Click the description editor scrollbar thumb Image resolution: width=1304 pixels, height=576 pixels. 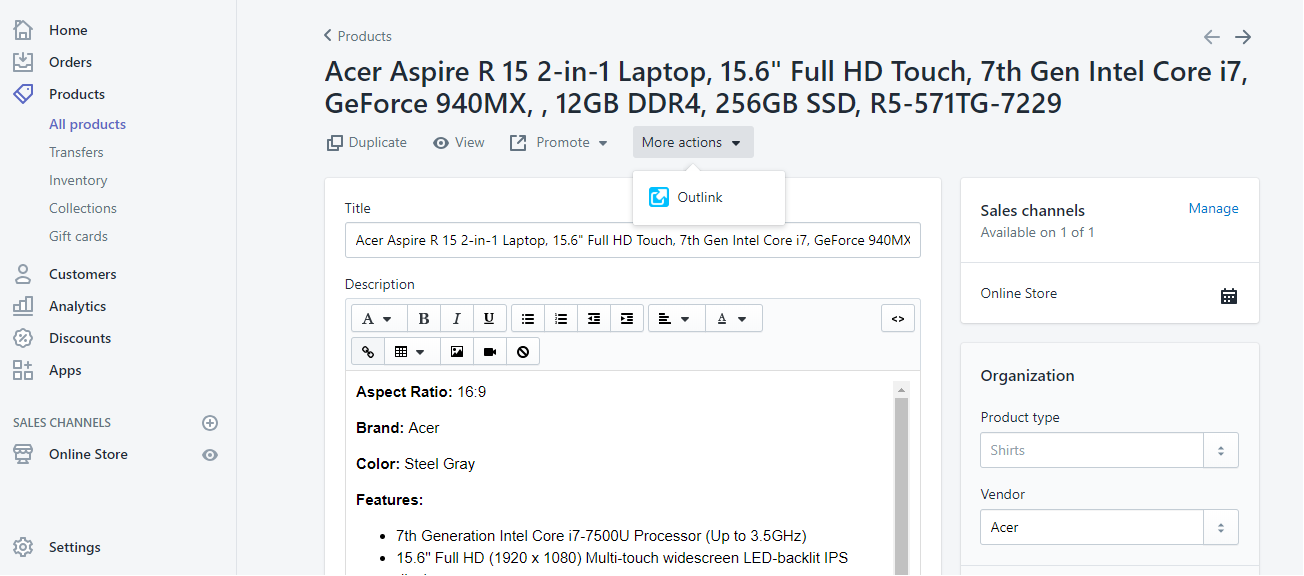pyautogui.click(x=901, y=486)
